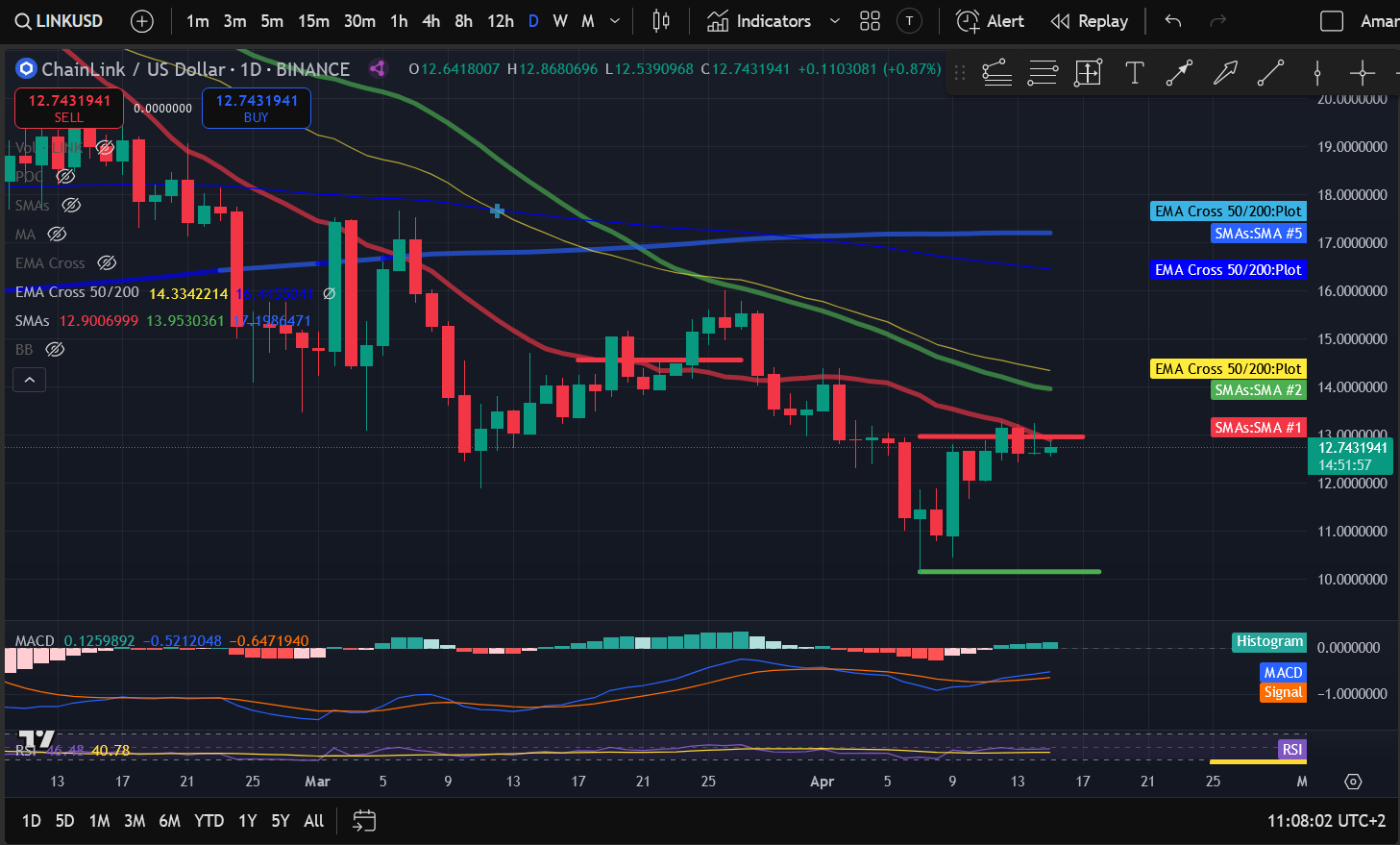Switch to the 1m interval
1400x845 pixels.
pyautogui.click(x=198, y=21)
